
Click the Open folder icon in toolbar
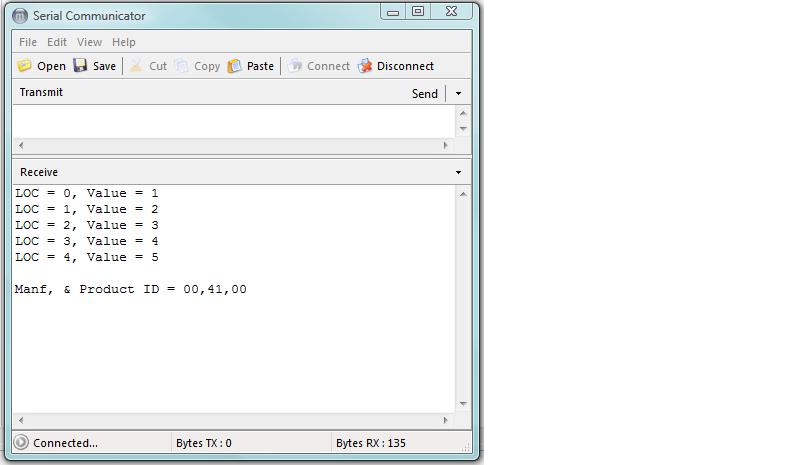click(24, 66)
